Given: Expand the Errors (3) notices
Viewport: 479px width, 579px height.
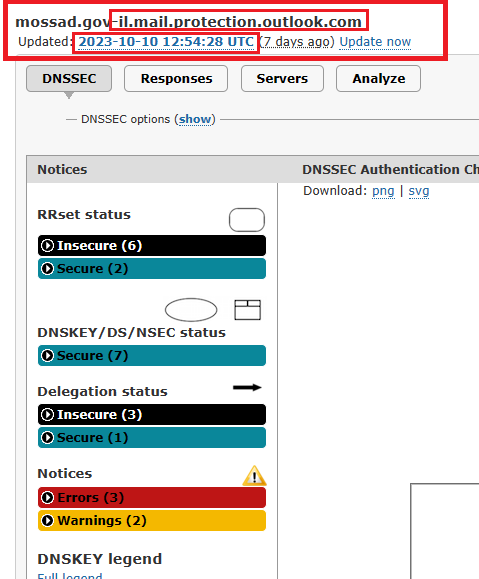Looking at the screenshot, I should point(152,497).
